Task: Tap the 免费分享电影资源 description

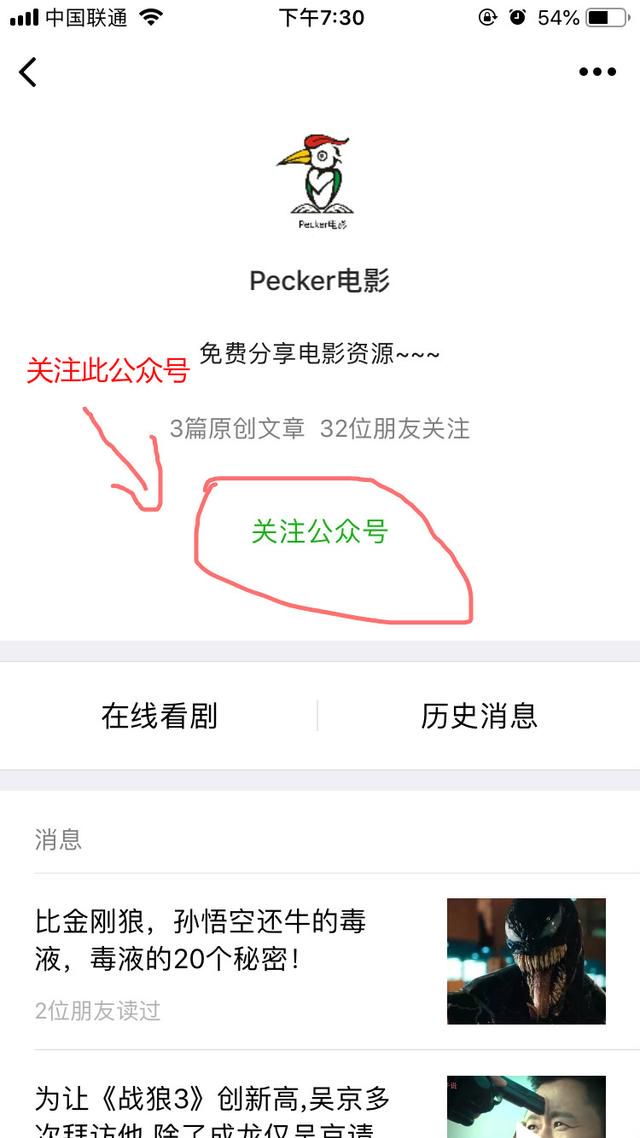Action: point(320,354)
